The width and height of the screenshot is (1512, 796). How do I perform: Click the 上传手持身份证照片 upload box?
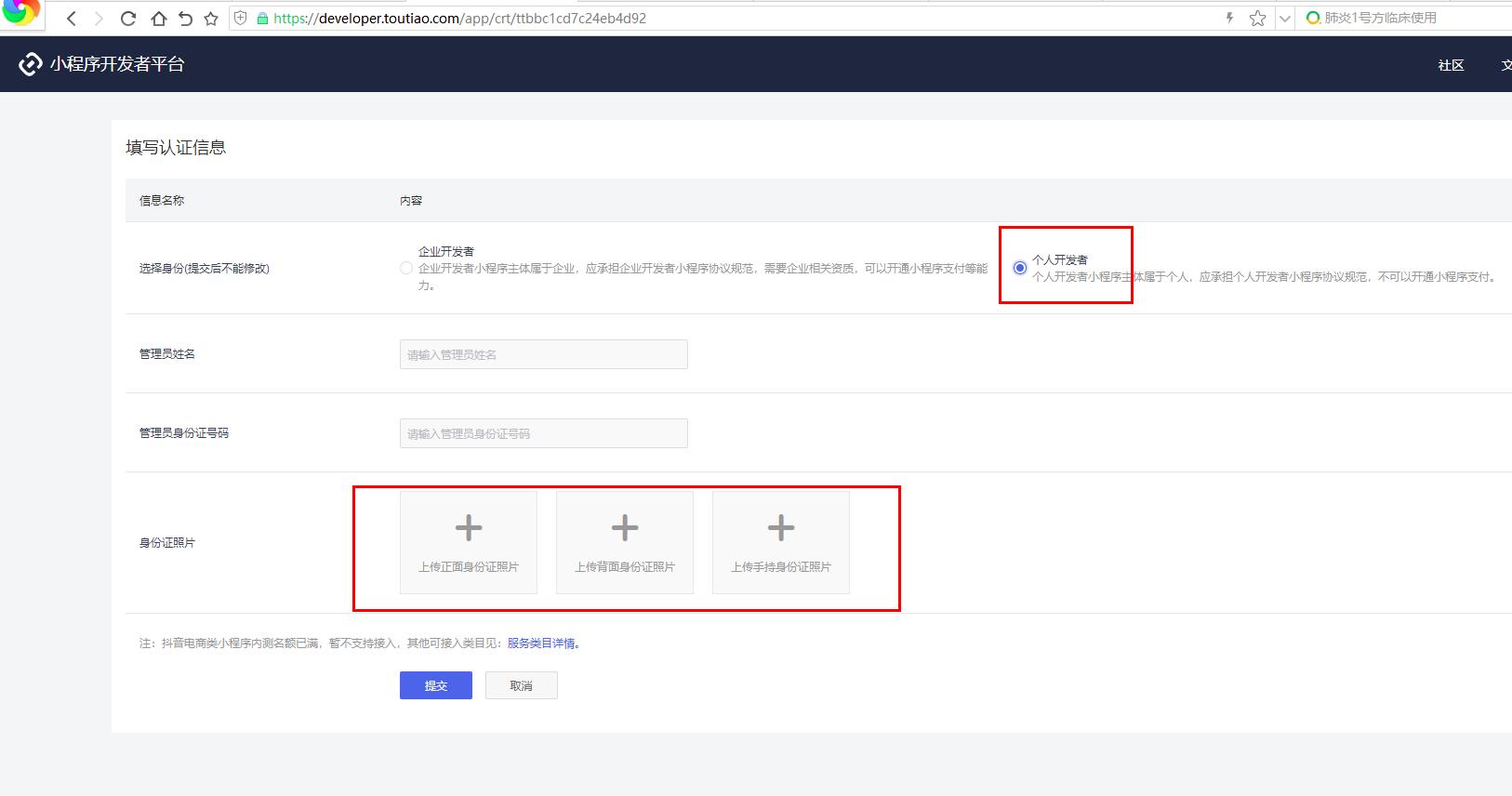(x=781, y=542)
